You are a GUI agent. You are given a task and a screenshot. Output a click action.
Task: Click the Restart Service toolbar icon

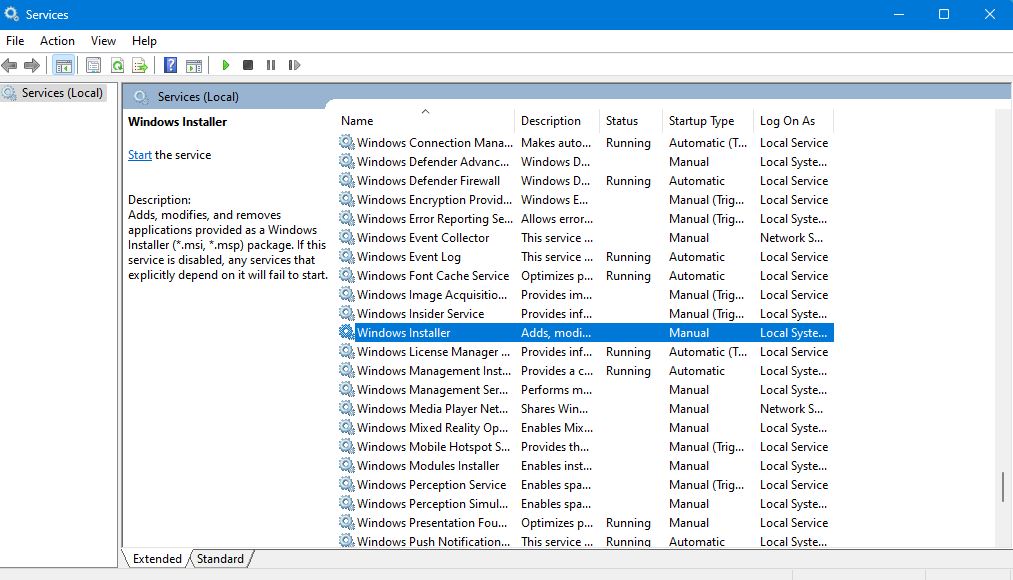click(294, 65)
